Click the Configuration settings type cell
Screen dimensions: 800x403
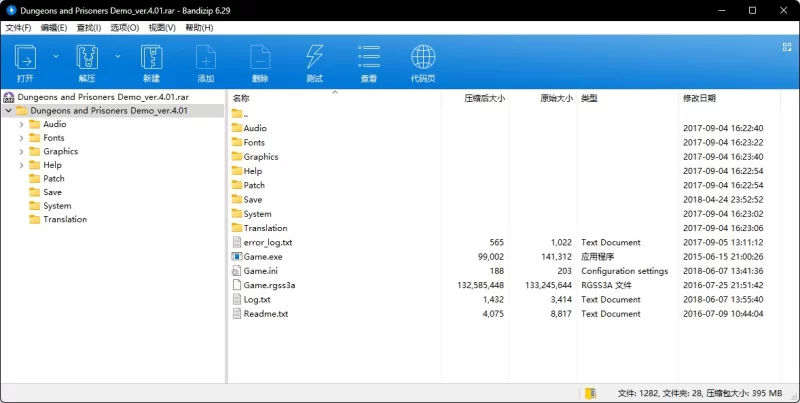[x=624, y=271]
